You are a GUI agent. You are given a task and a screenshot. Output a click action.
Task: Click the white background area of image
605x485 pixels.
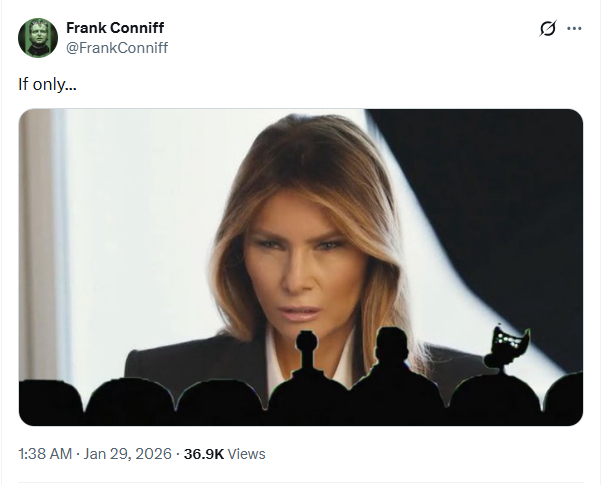(120, 230)
